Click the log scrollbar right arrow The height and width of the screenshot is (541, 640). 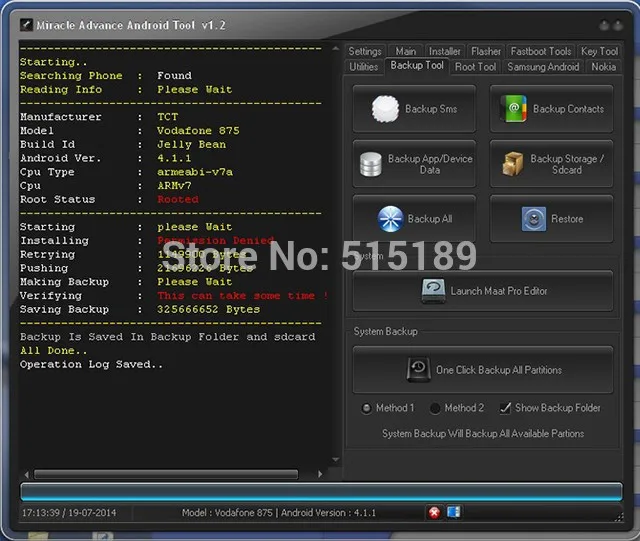pos(320,474)
